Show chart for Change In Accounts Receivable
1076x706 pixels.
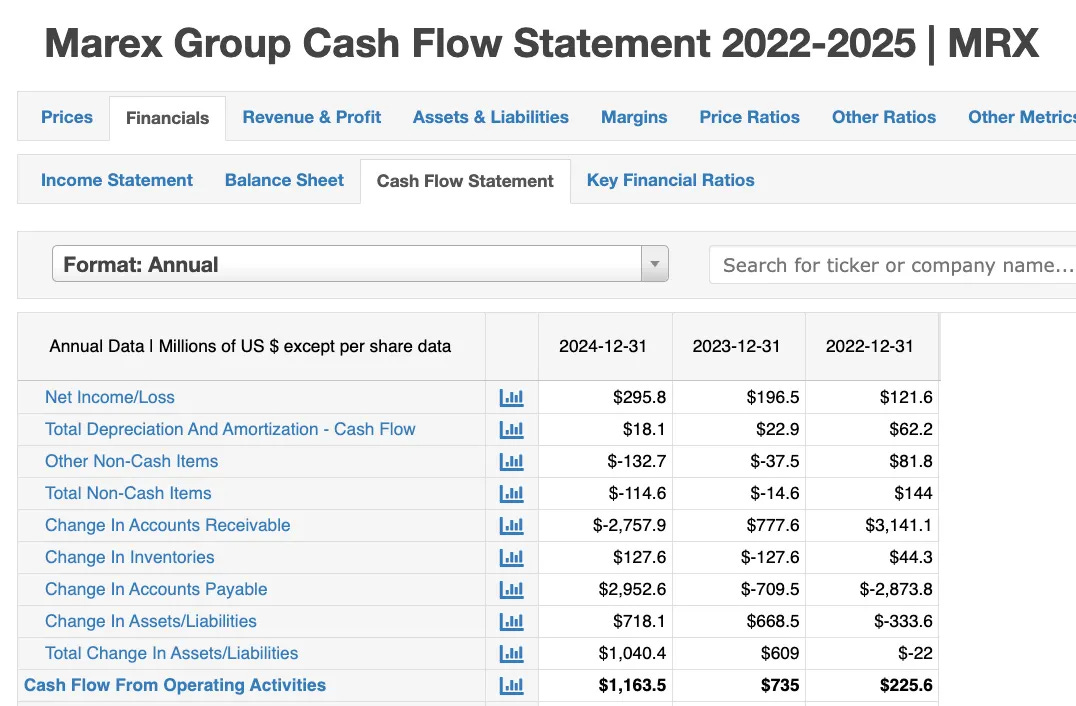[x=511, y=526]
